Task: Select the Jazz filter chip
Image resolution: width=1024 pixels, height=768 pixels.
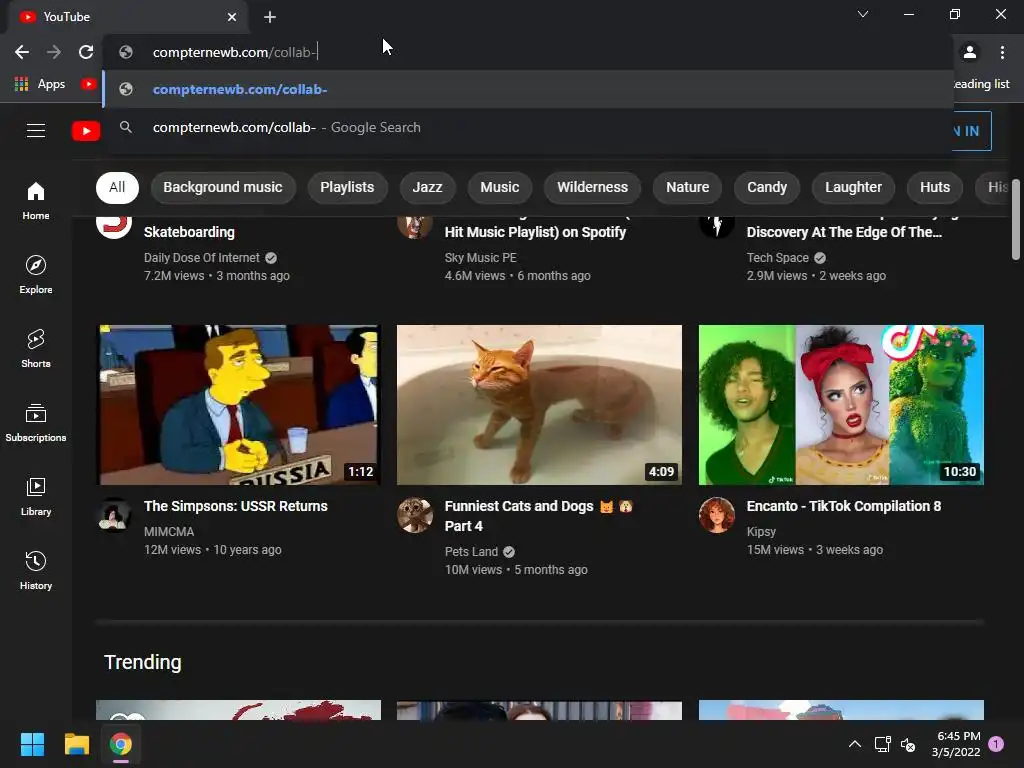Action: click(x=427, y=187)
